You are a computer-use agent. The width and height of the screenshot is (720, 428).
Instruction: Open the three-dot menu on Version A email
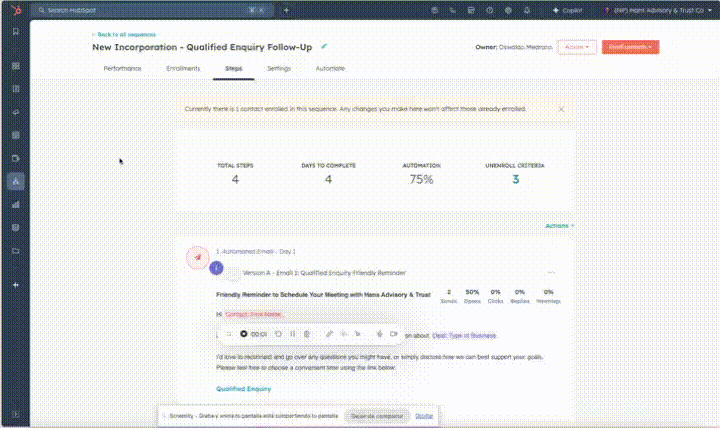551,273
